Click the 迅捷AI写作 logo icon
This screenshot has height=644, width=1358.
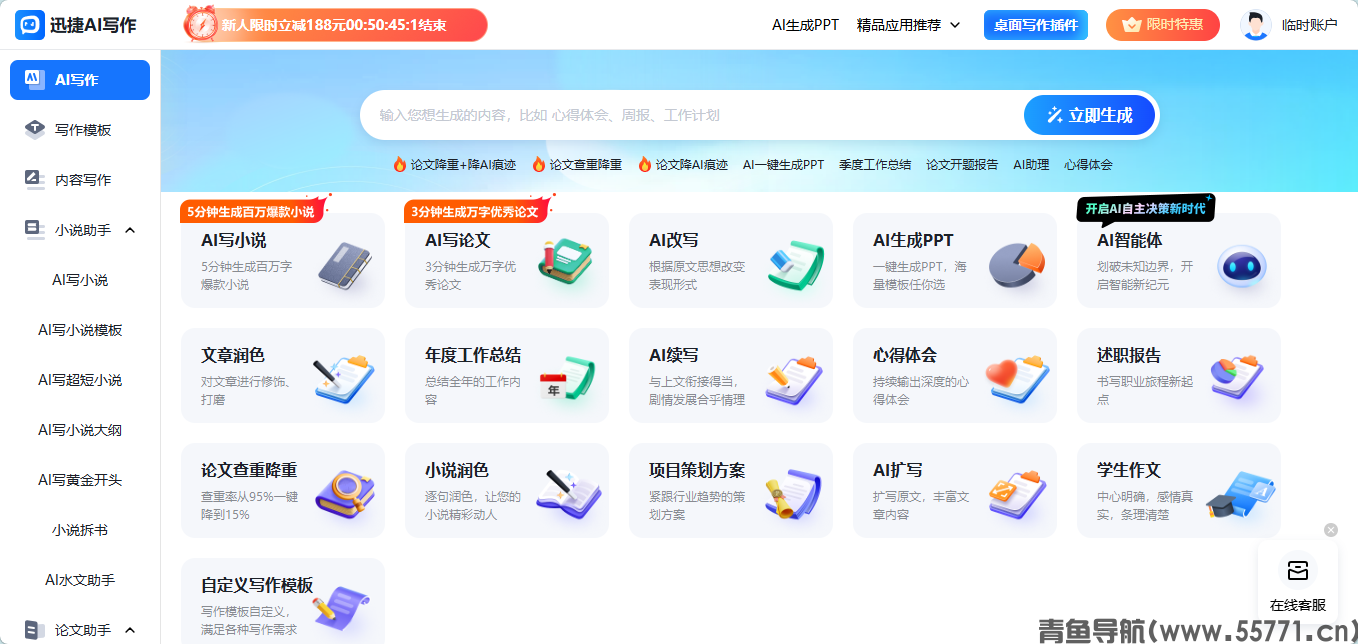(x=30, y=25)
